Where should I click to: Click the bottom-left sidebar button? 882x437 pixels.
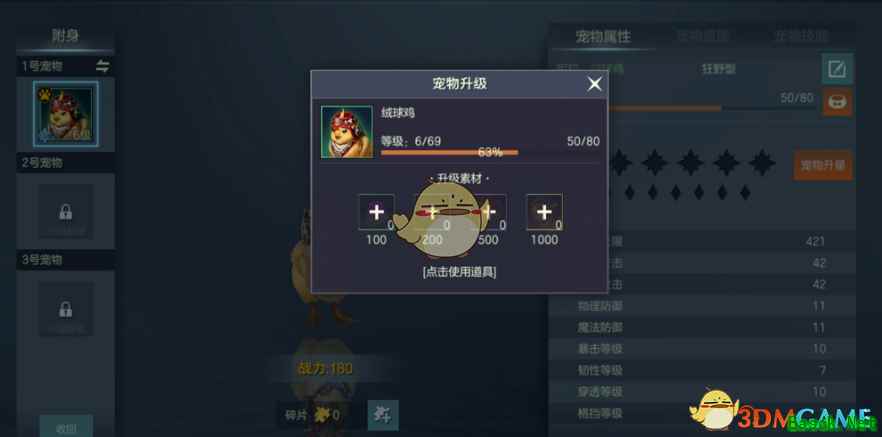click(x=66, y=426)
